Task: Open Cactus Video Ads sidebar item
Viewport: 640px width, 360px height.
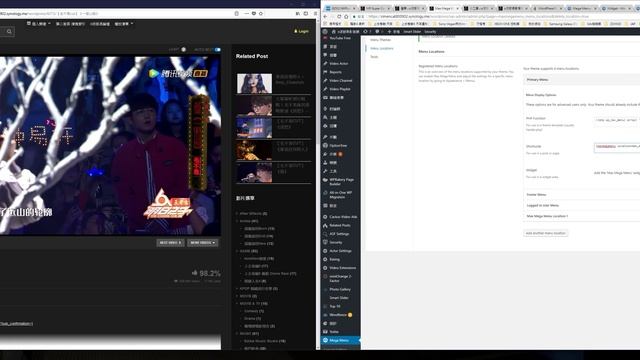Action: 343,217
